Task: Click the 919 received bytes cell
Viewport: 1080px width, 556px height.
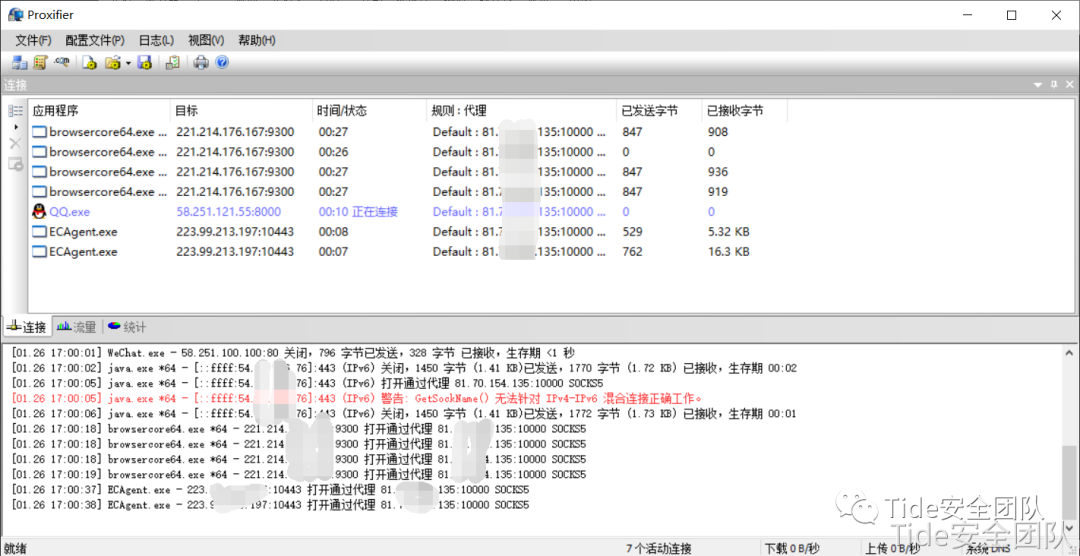Action: pos(718,192)
